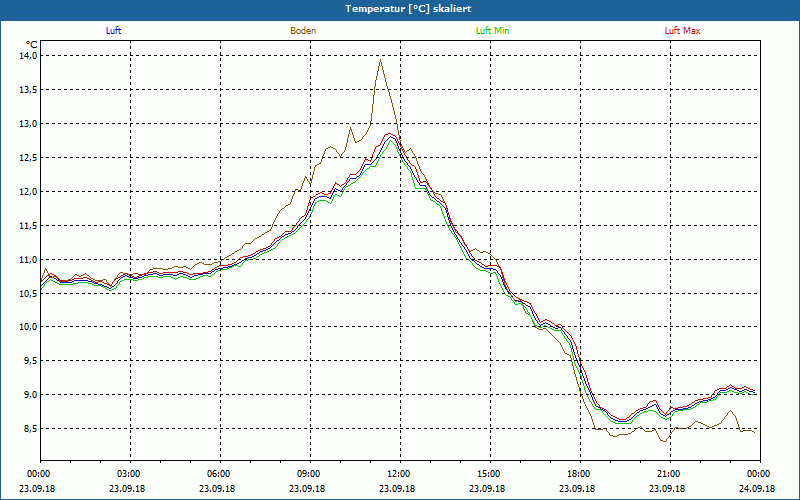Click the 10,5 y-axis value

coord(29,293)
